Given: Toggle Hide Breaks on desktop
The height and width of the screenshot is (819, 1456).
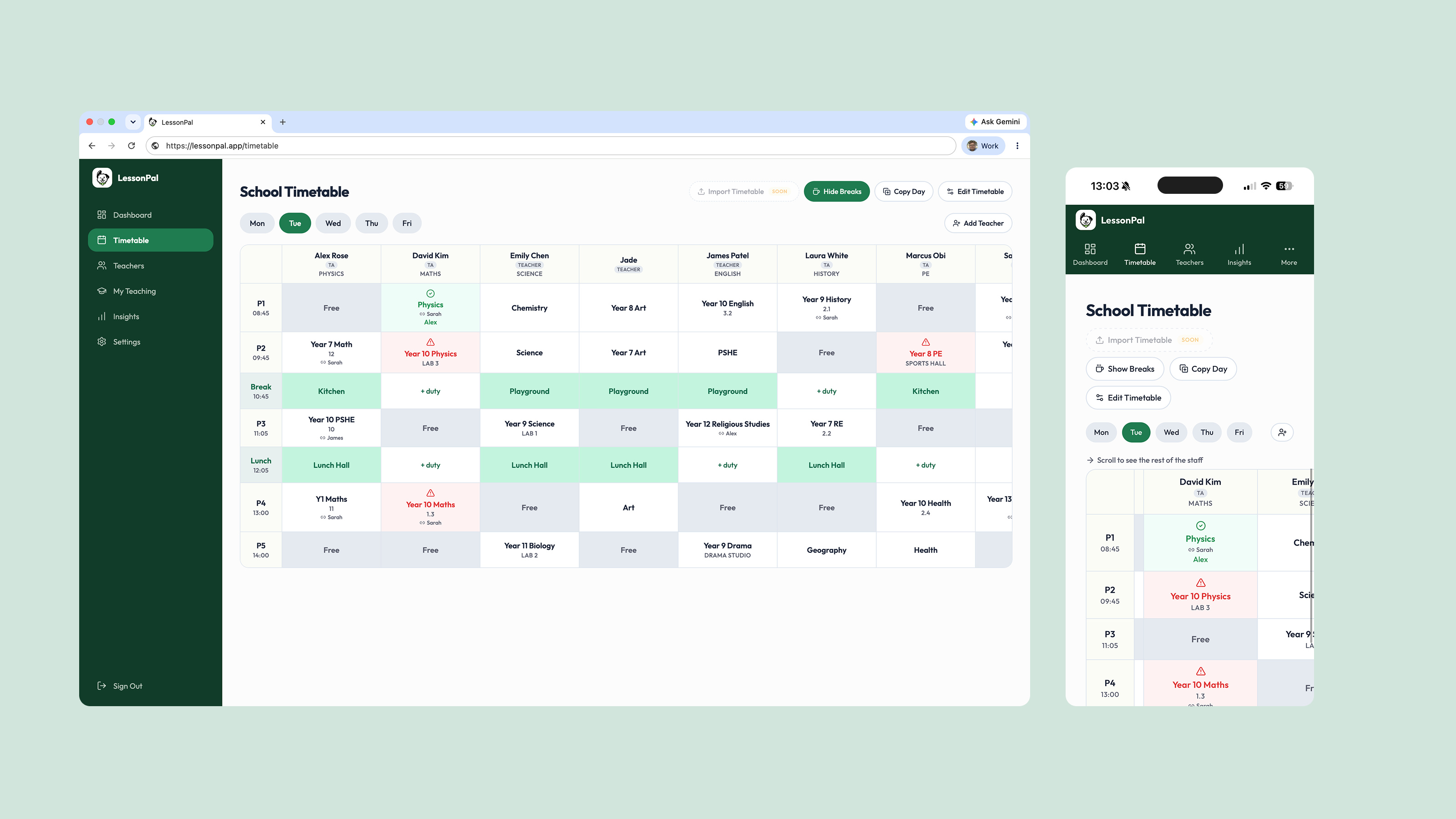Looking at the screenshot, I should pyautogui.click(x=837, y=192).
